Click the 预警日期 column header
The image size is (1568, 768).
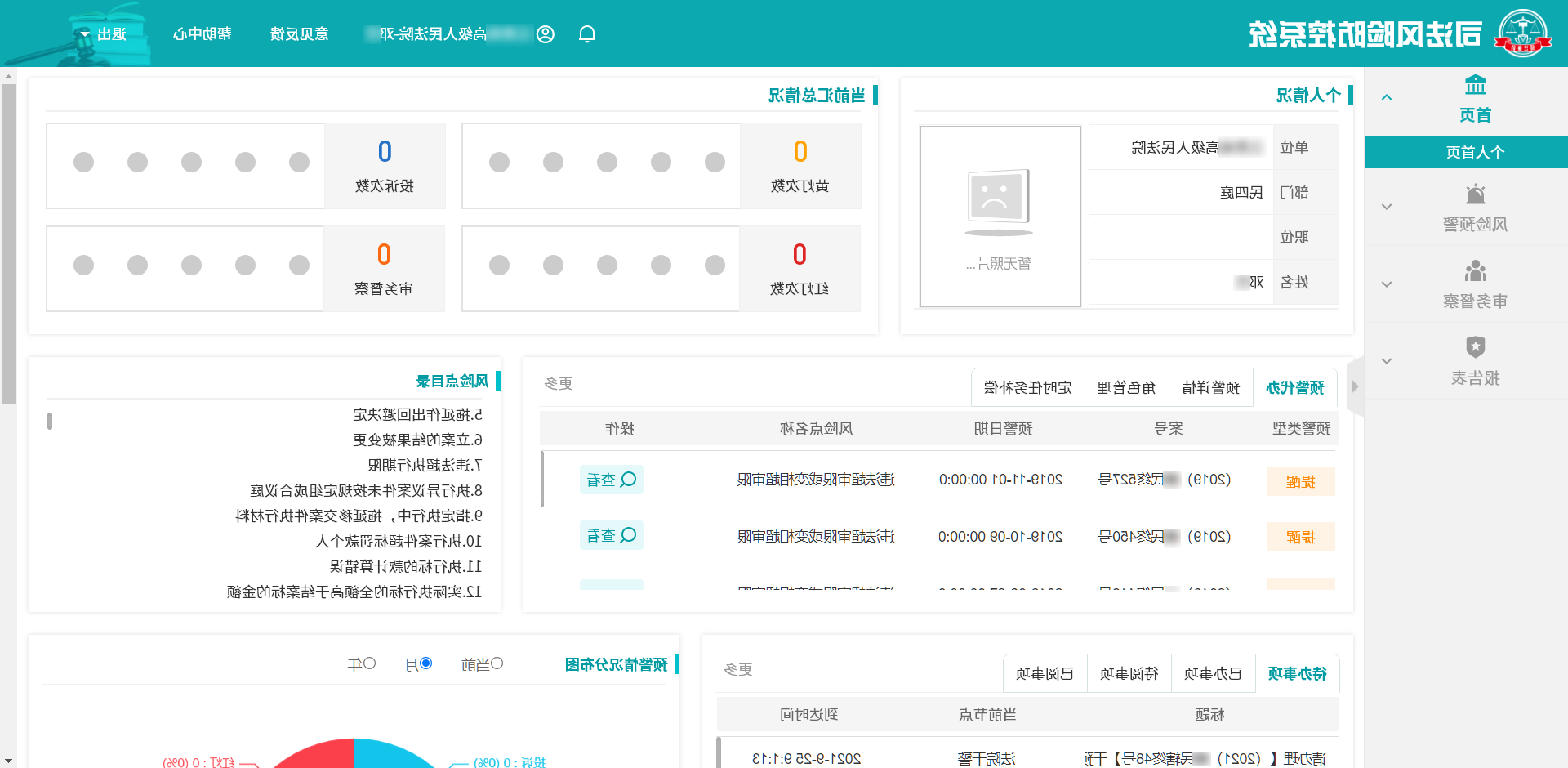tap(1003, 428)
